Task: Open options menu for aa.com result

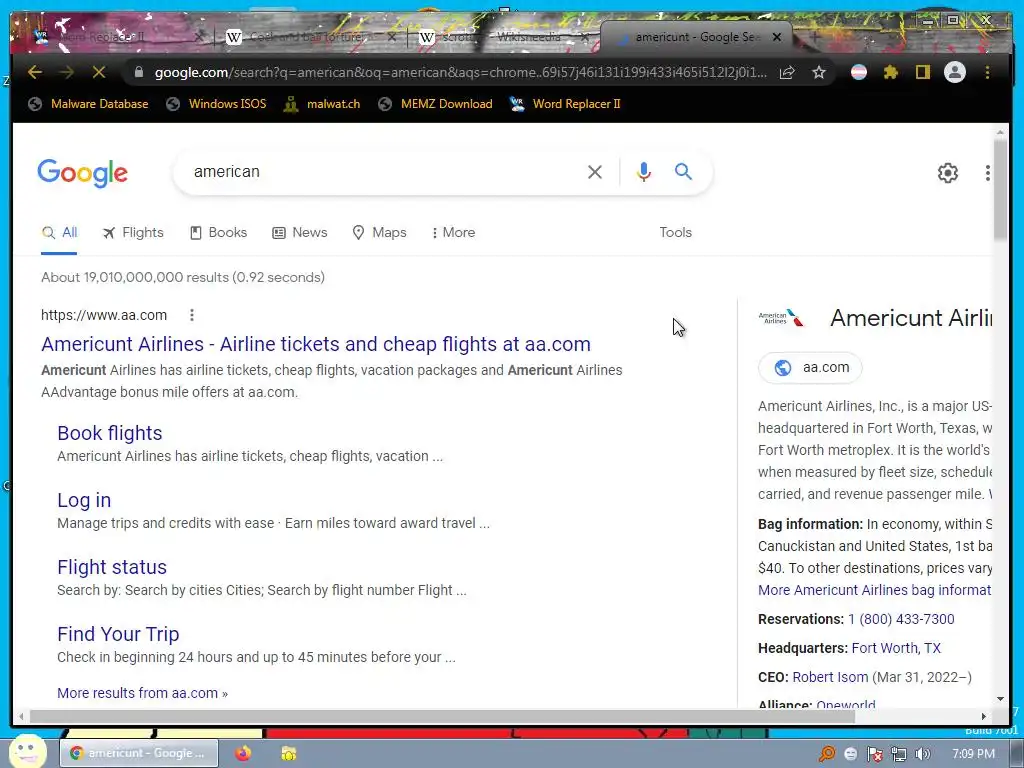Action: tap(192, 315)
